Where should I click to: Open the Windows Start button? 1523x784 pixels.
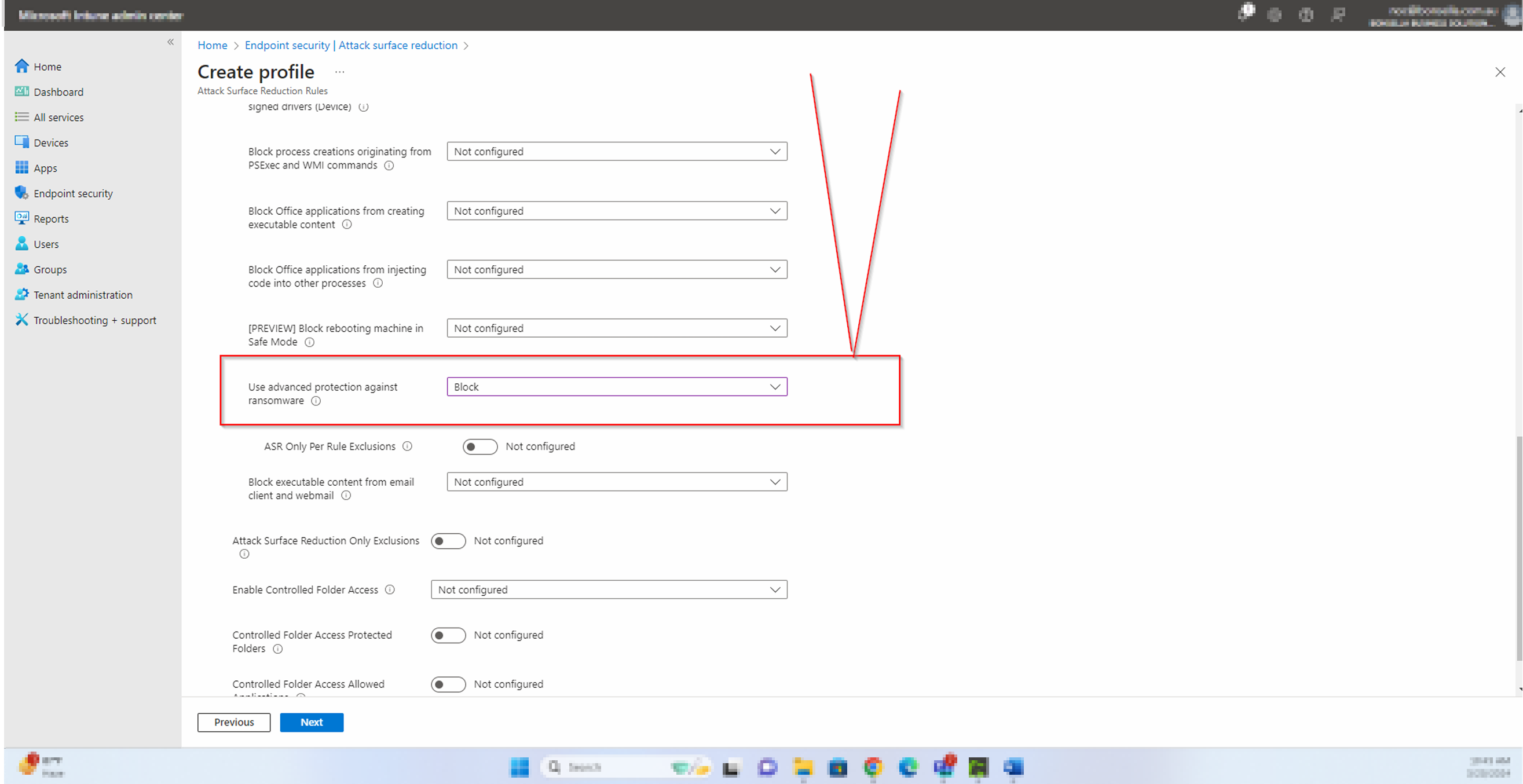pyautogui.click(x=519, y=767)
